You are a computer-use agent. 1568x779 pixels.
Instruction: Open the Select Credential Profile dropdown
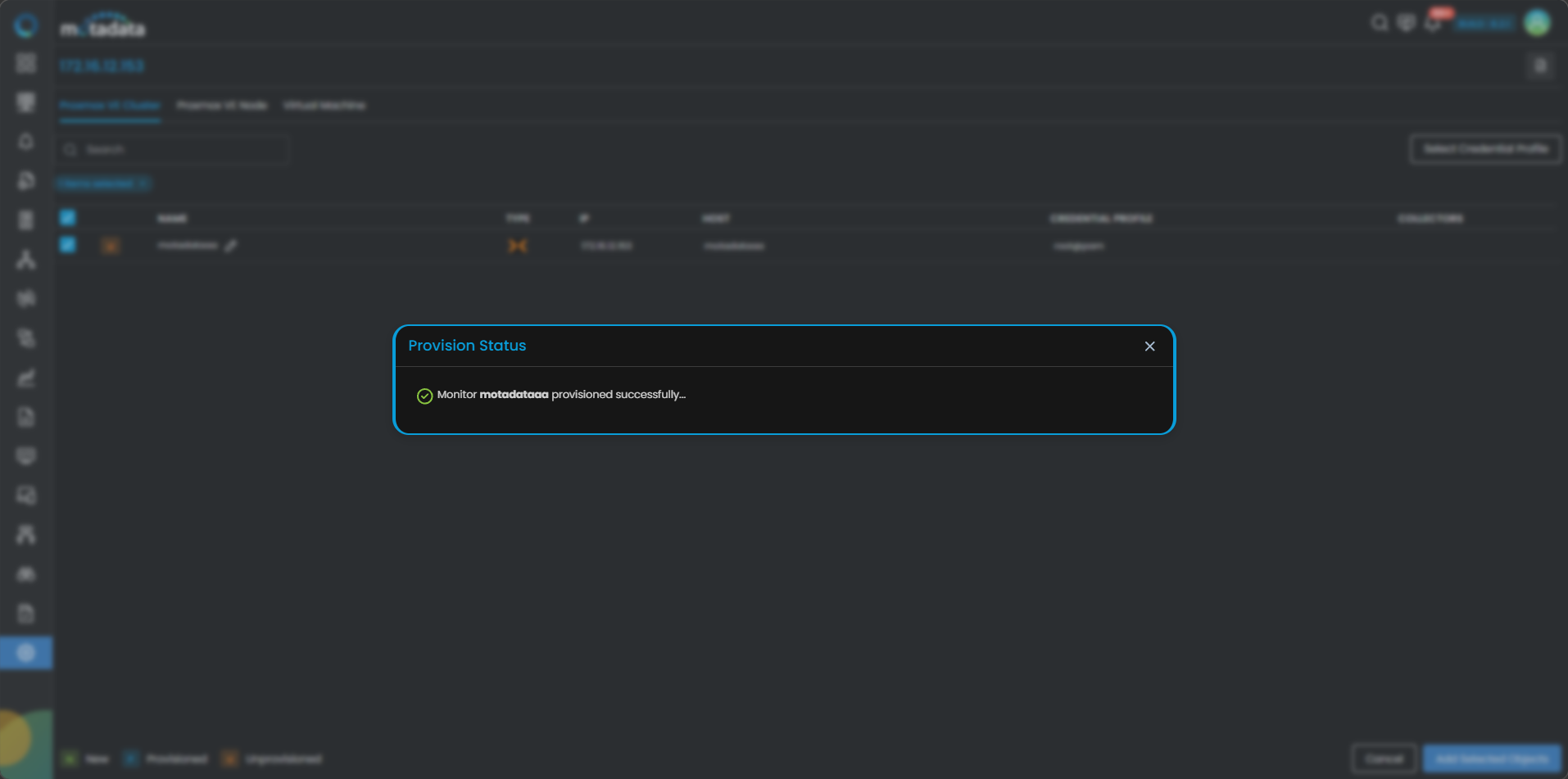point(1484,149)
